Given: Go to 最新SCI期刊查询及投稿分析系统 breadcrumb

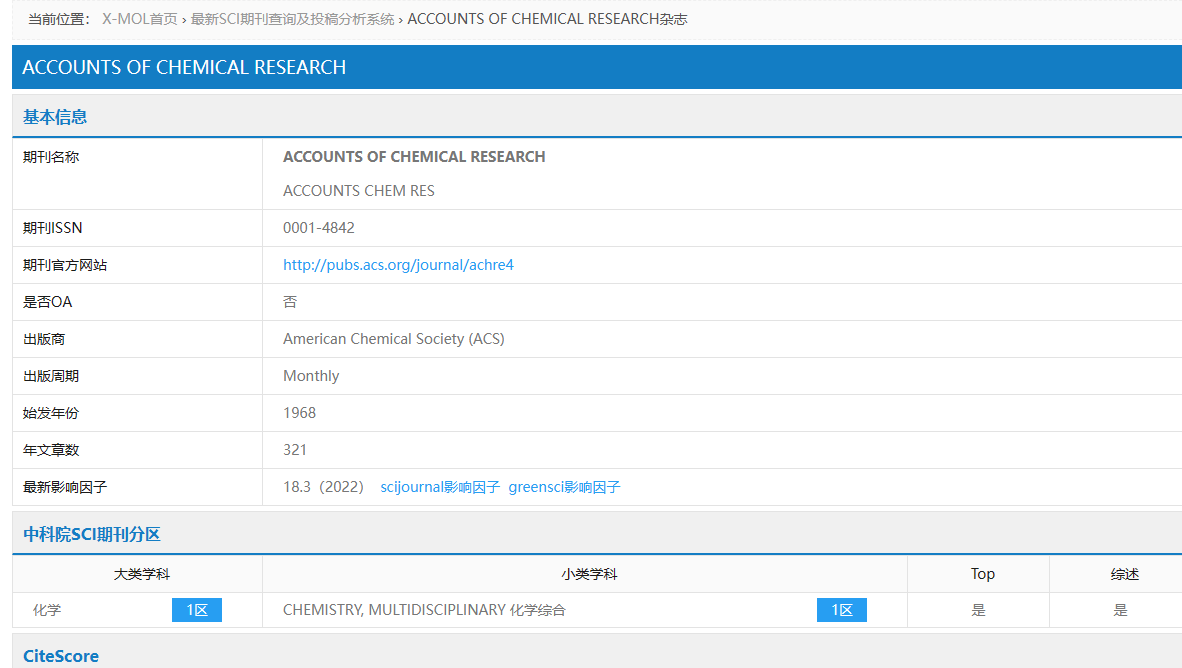Looking at the screenshot, I should pos(292,19).
